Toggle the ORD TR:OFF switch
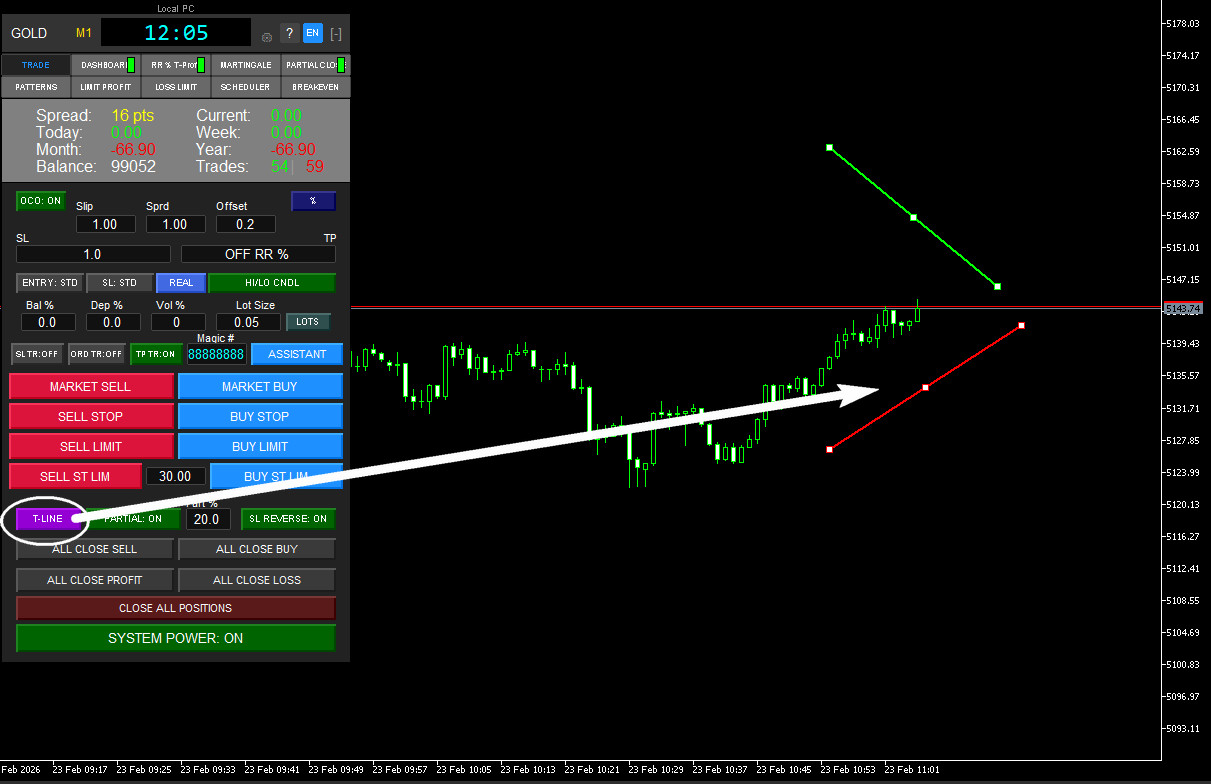Viewport: 1211px width, 784px height. pyautogui.click(x=97, y=354)
